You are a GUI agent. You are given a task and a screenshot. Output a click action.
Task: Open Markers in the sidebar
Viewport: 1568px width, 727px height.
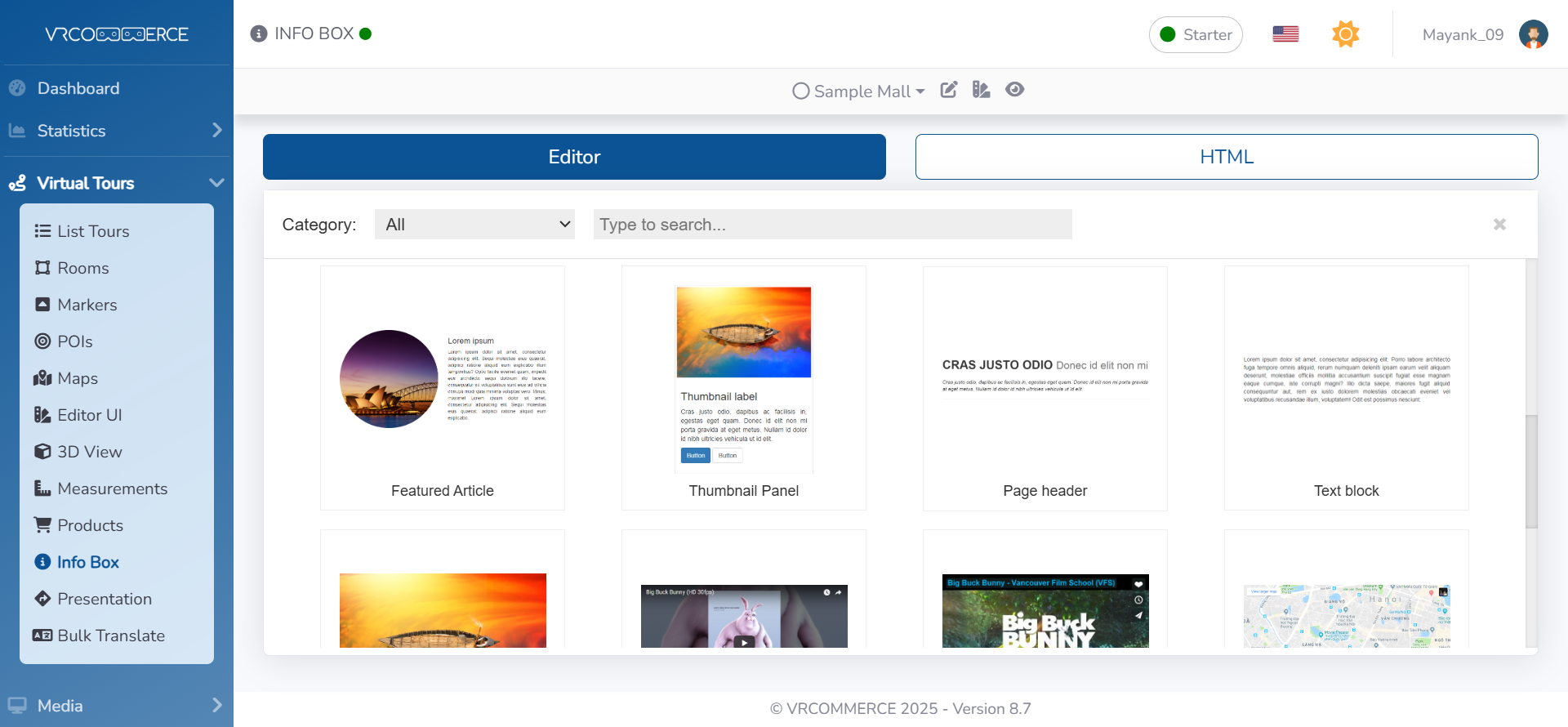pyautogui.click(x=87, y=305)
